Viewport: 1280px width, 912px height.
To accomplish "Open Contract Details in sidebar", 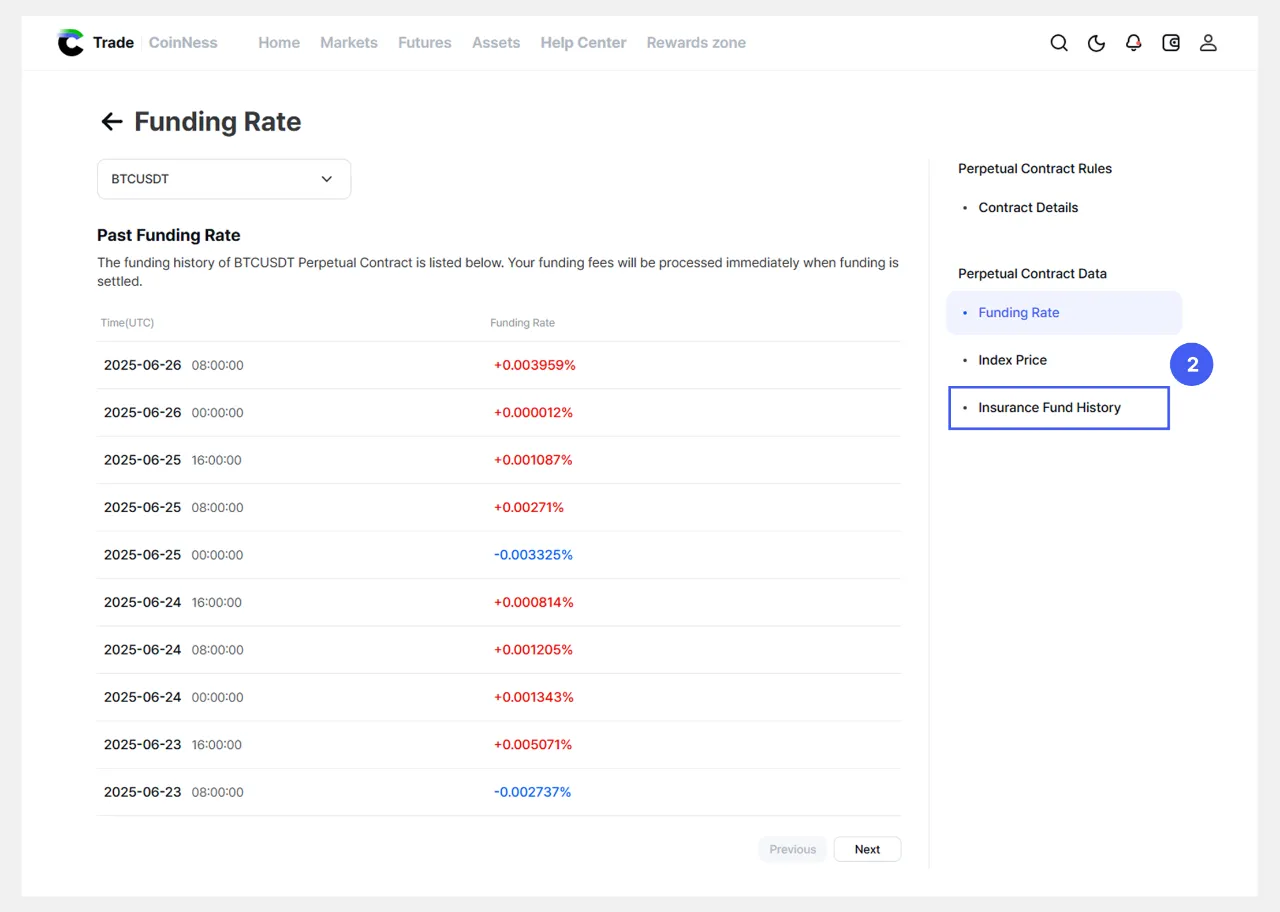I will pyautogui.click(x=1028, y=208).
